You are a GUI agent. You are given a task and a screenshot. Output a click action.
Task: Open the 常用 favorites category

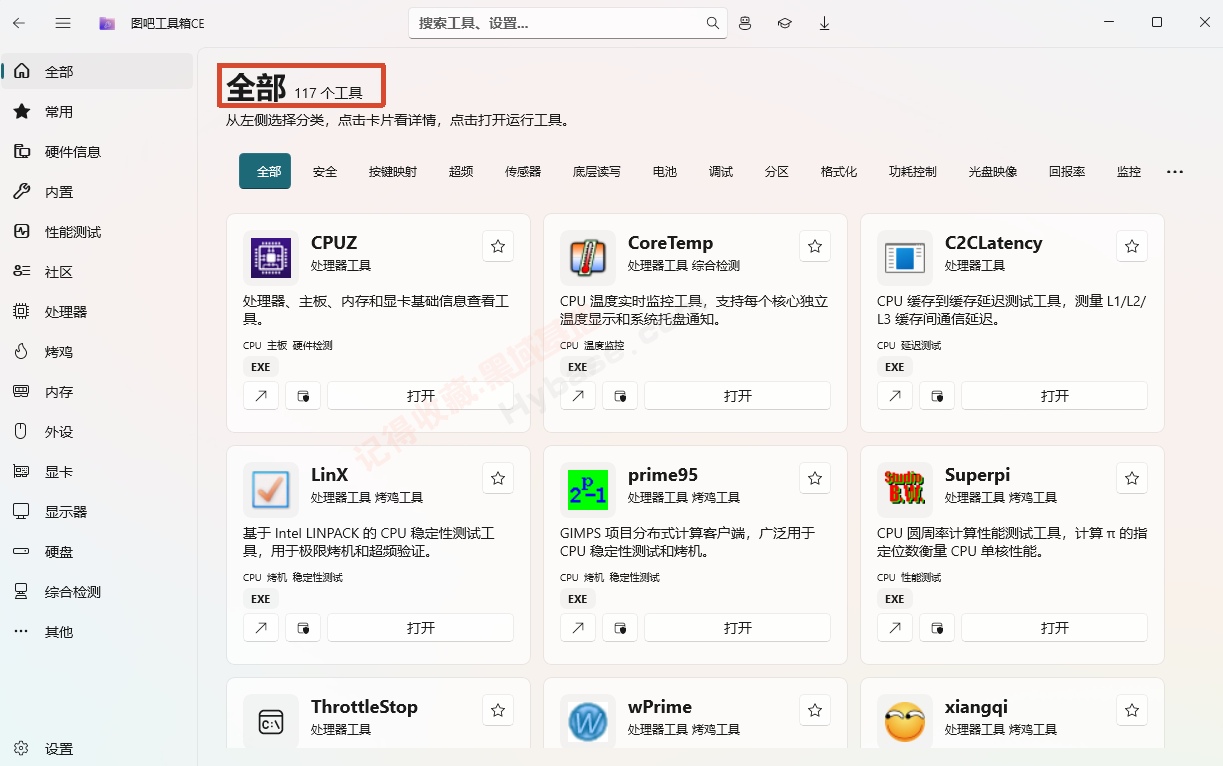point(98,112)
